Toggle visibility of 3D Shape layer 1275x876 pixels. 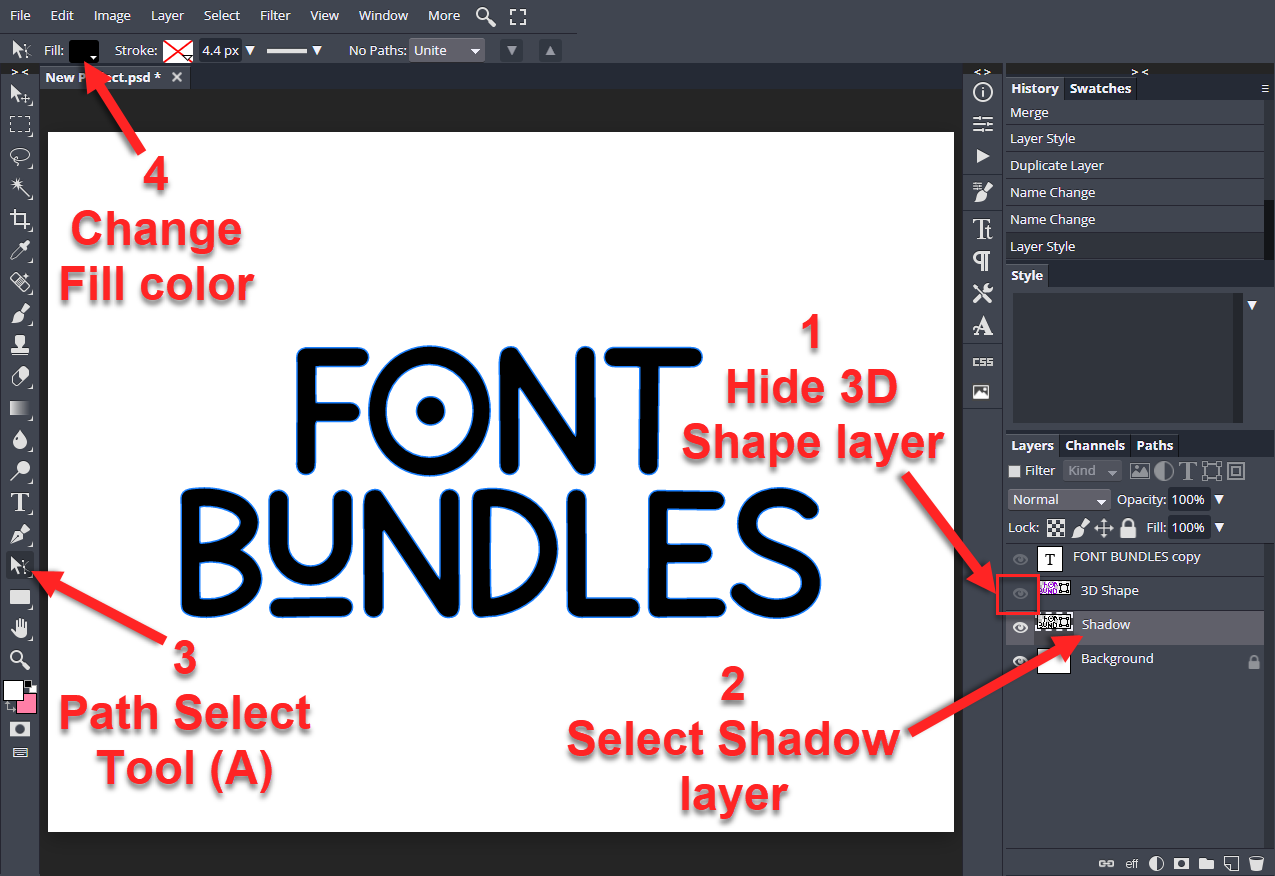point(1020,593)
